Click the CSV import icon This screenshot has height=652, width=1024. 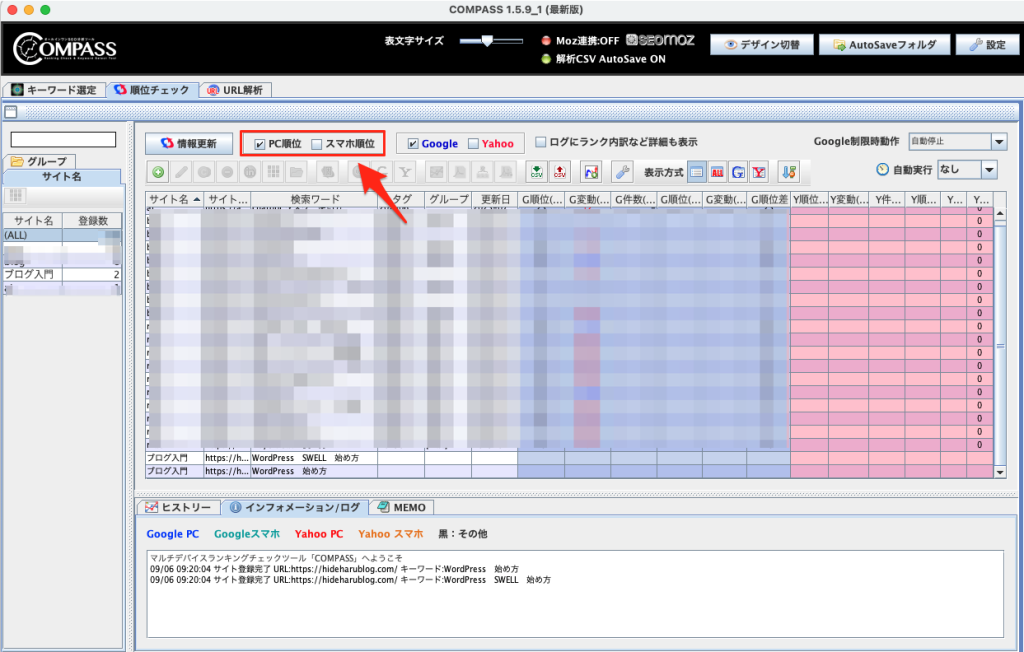[537, 172]
